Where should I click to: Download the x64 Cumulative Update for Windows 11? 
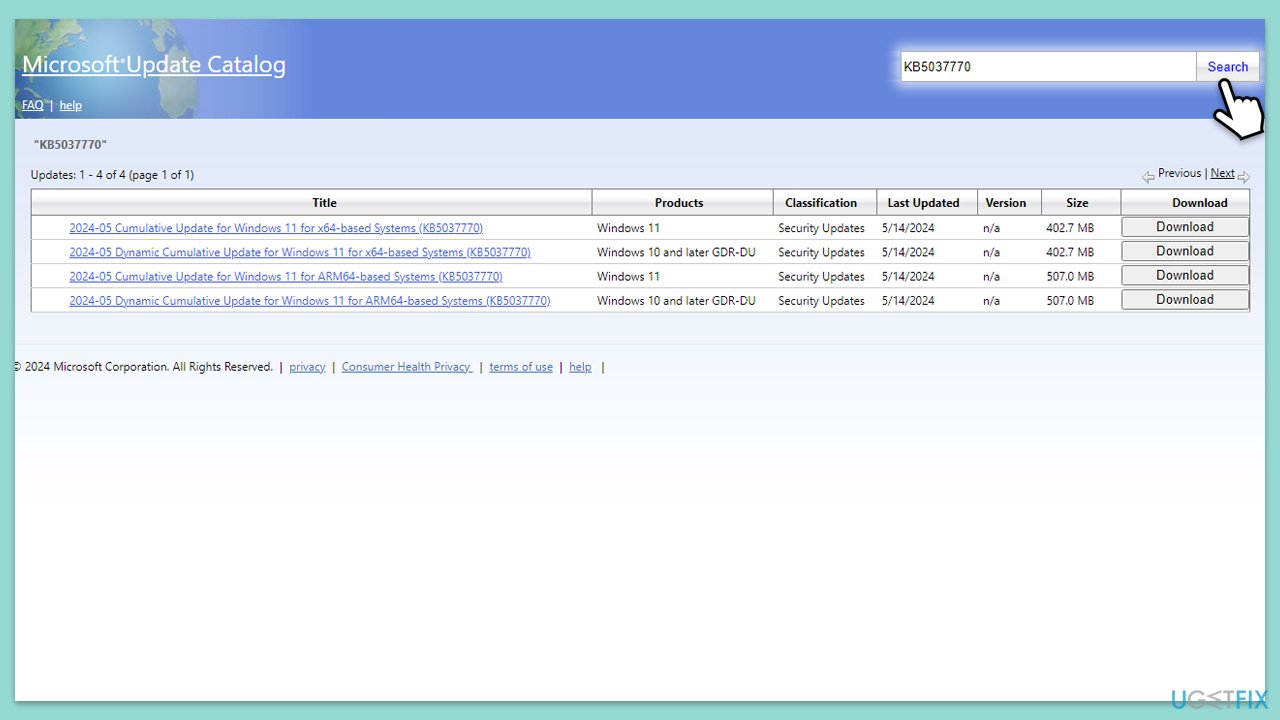click(x=1185, y=227)
